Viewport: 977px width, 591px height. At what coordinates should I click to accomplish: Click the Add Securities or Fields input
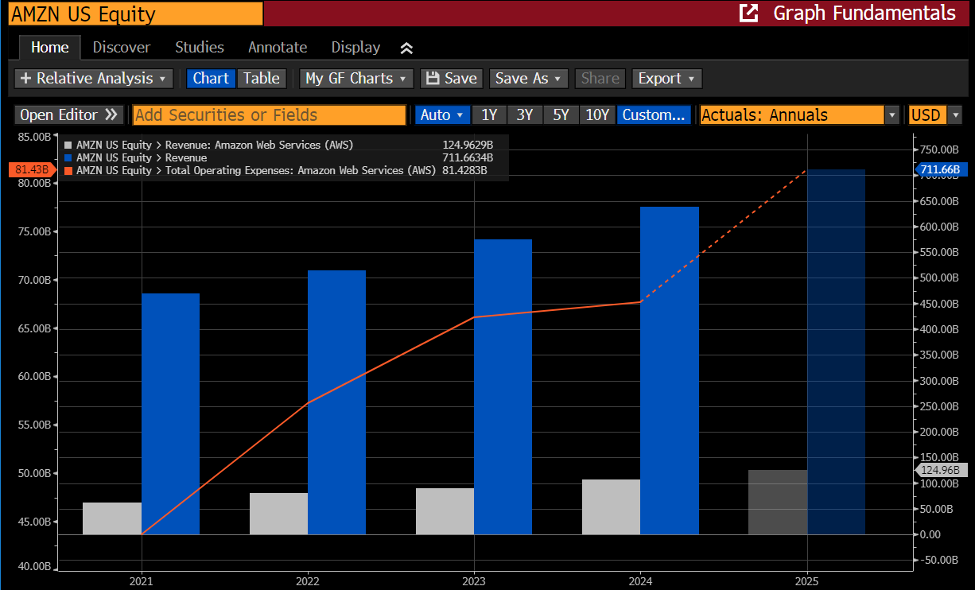(x=269, y=115)
